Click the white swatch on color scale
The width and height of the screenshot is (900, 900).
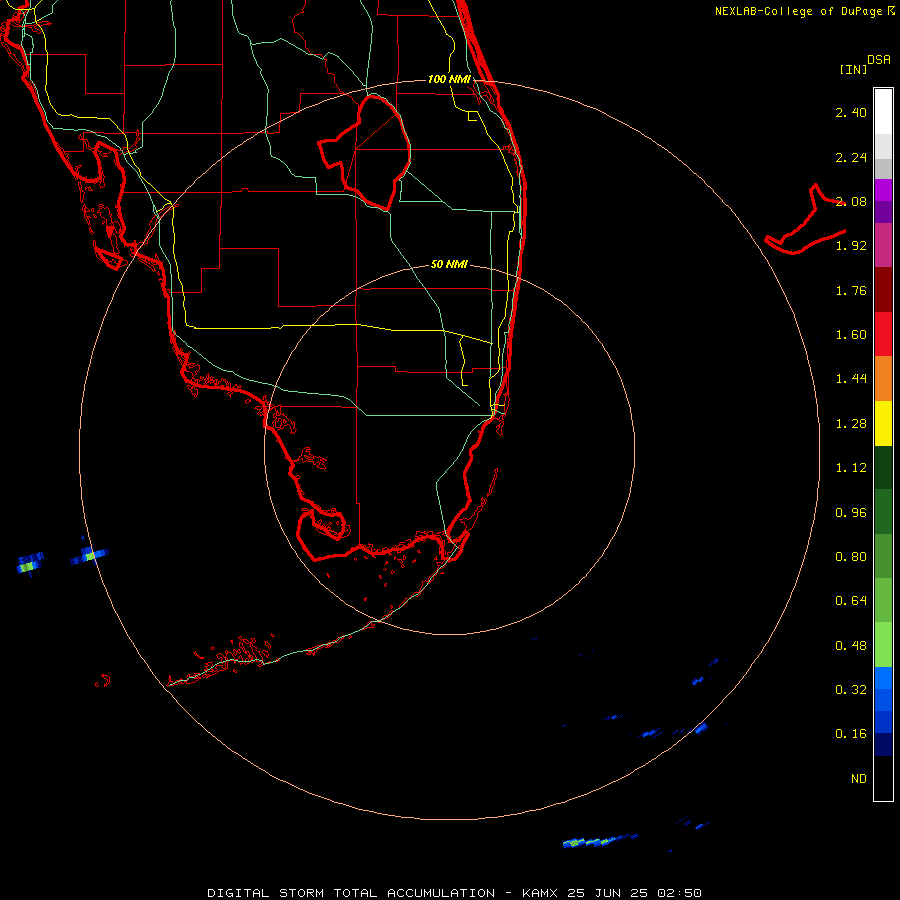883,112
